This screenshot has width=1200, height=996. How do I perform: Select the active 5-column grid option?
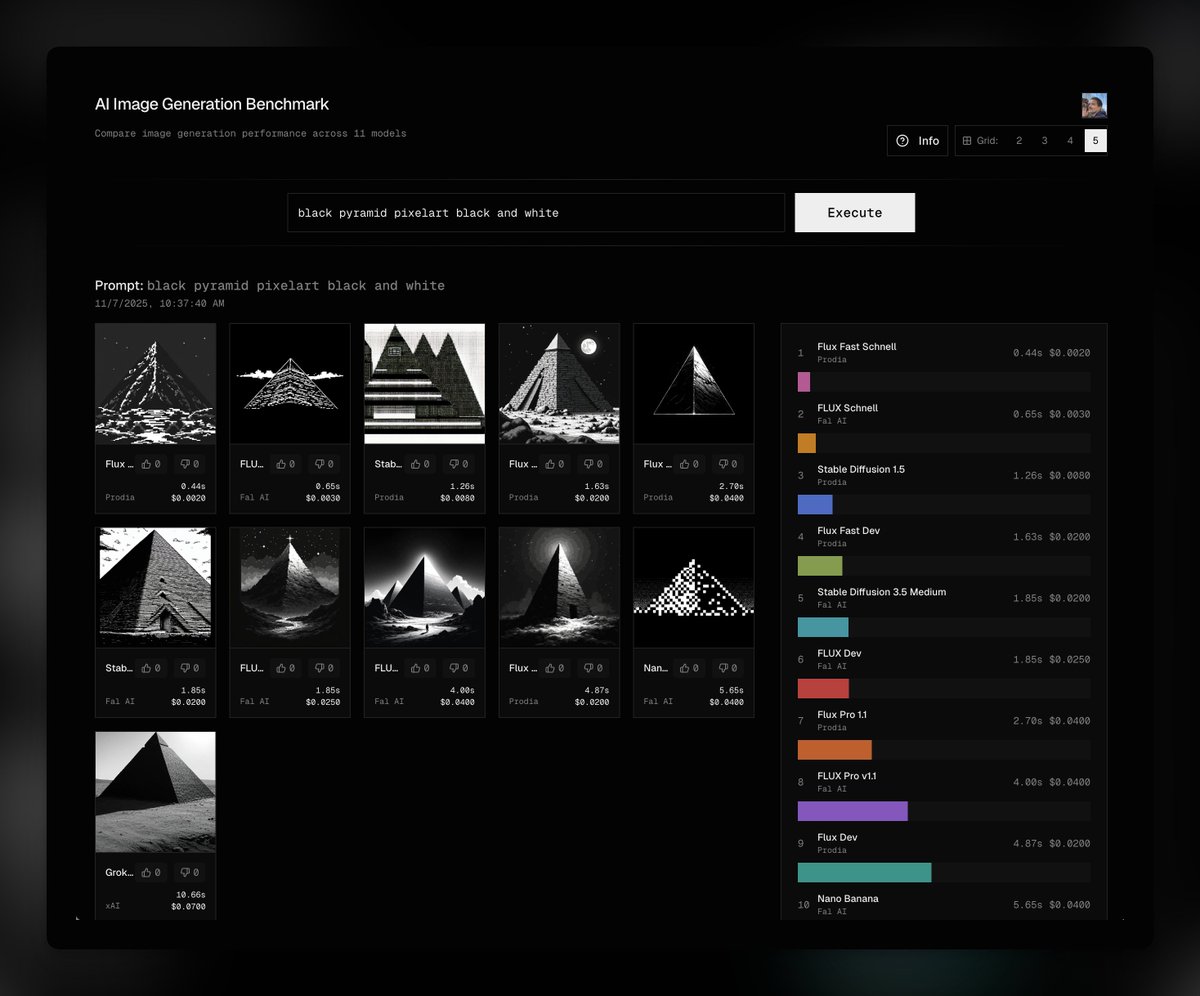(x=1095, y=141)
